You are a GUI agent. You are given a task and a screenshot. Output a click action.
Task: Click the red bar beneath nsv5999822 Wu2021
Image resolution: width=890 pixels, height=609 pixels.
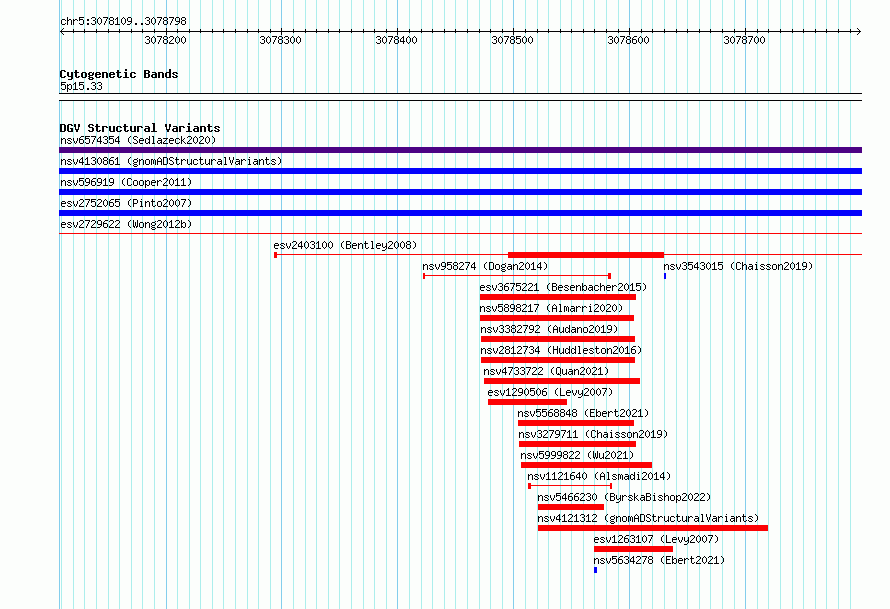(586, 465)
